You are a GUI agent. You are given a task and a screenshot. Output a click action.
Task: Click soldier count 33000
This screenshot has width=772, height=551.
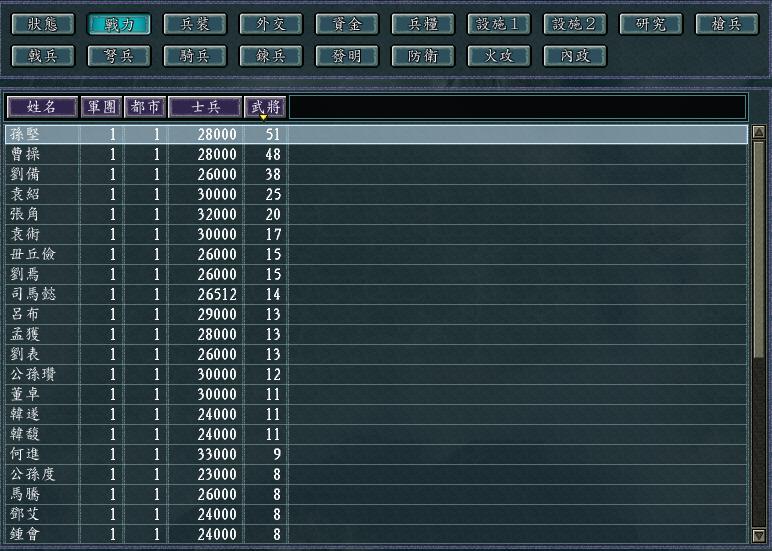(217, 454)
